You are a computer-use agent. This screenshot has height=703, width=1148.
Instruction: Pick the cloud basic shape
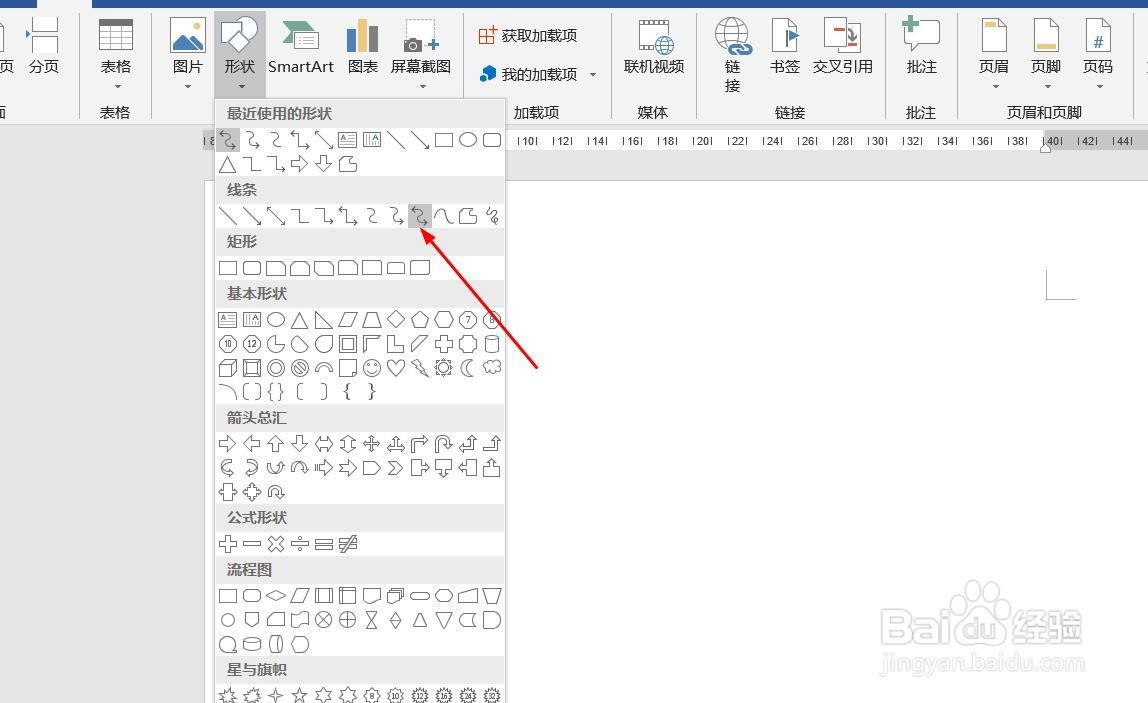click(492, 368)
